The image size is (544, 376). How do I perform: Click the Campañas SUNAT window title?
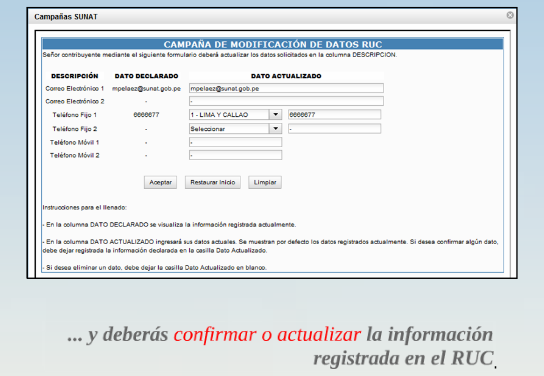[x=66, y=17]
